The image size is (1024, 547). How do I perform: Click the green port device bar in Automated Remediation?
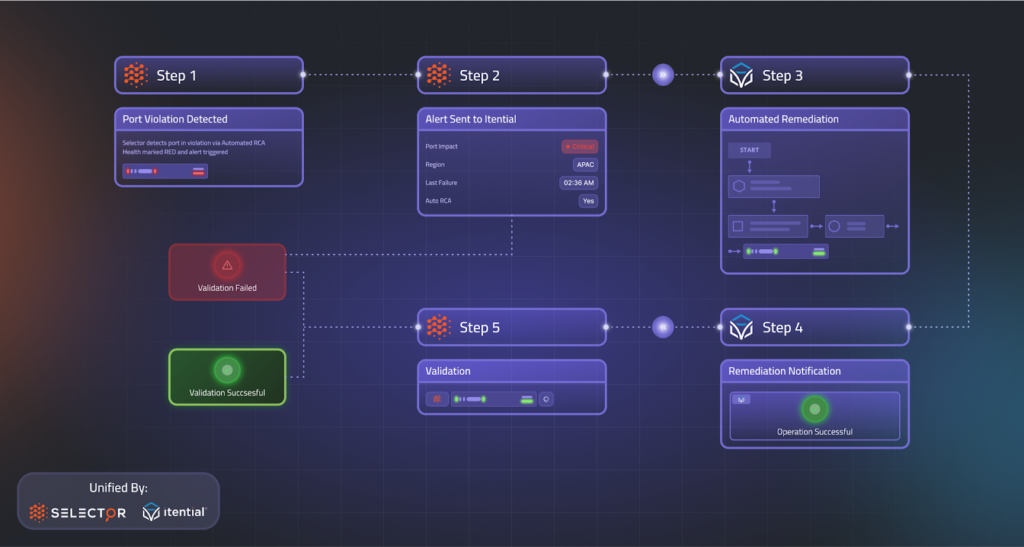(786, 251)
